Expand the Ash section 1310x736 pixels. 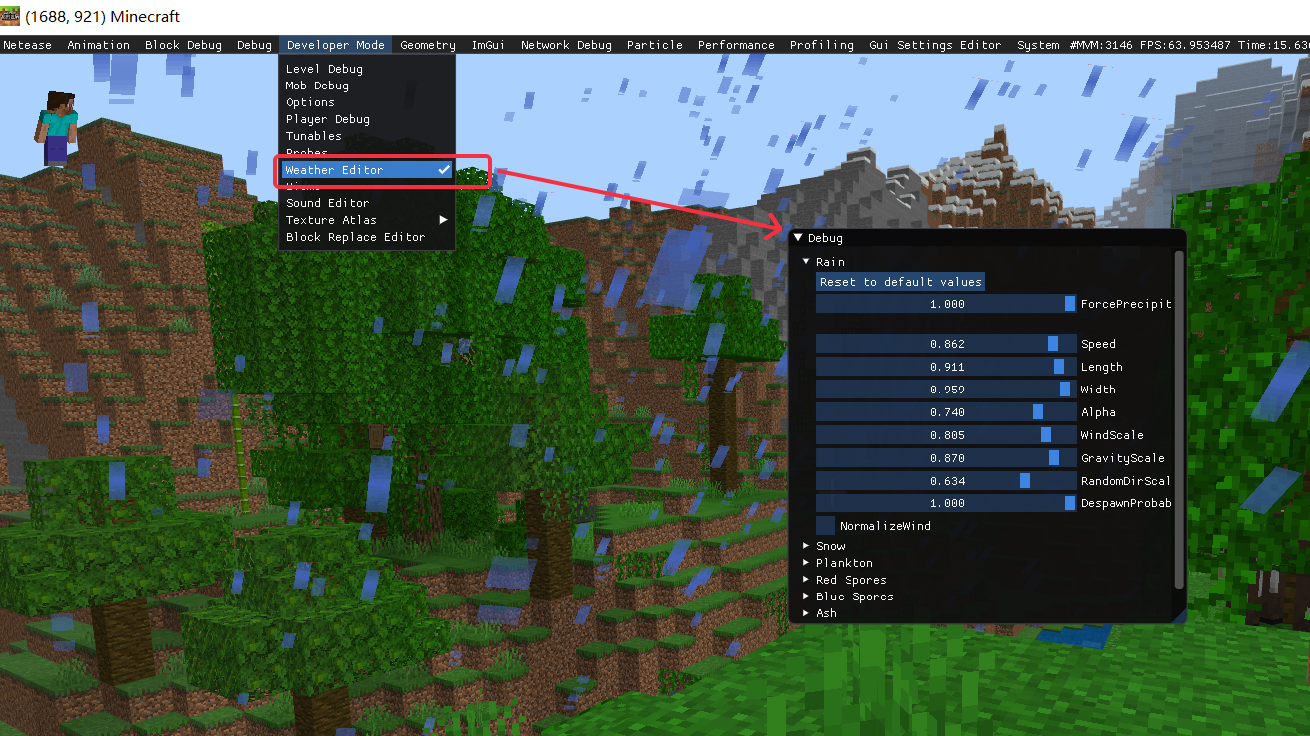click(x=806, y=613)
